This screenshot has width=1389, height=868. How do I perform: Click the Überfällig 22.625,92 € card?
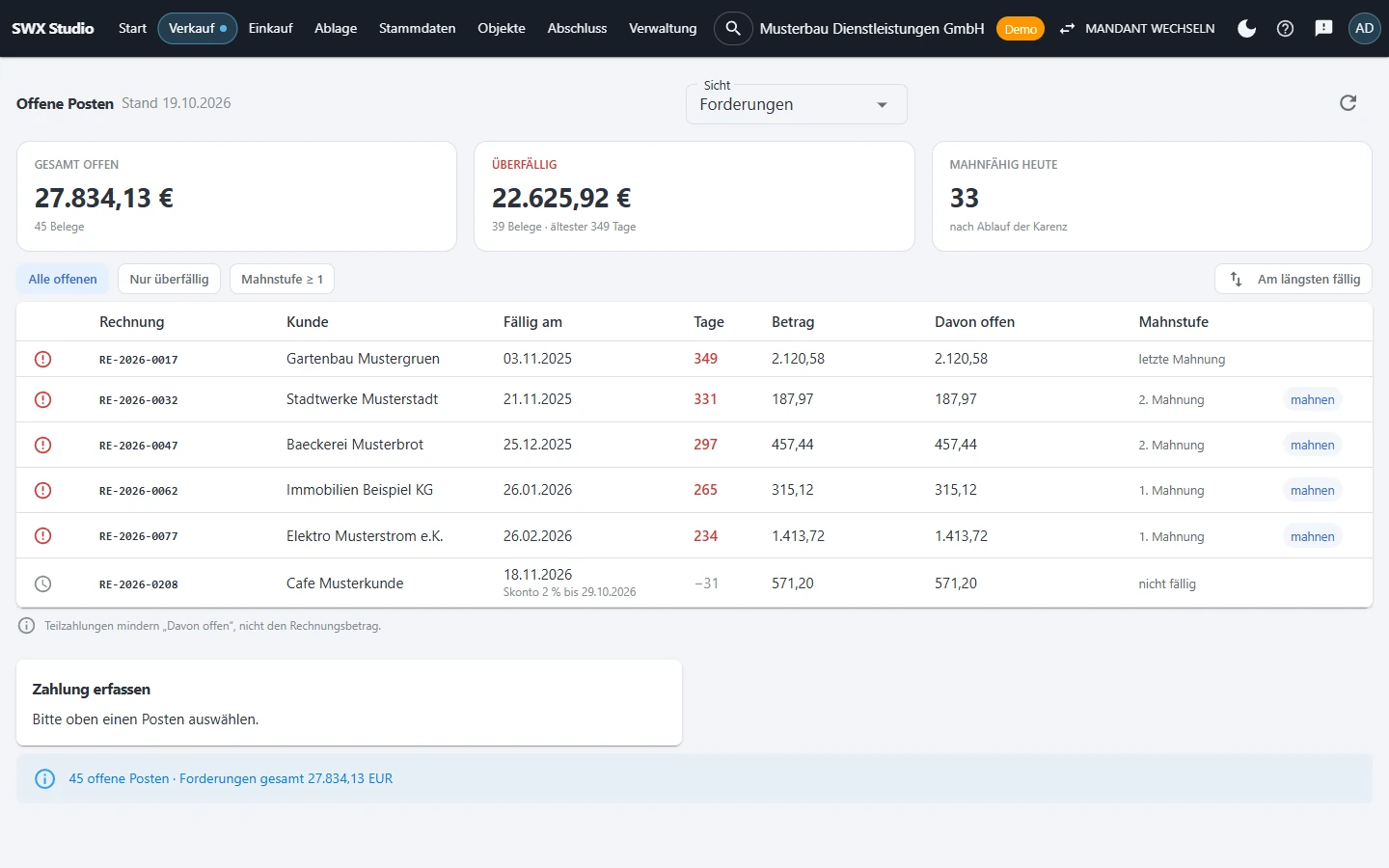click(694, 197)
